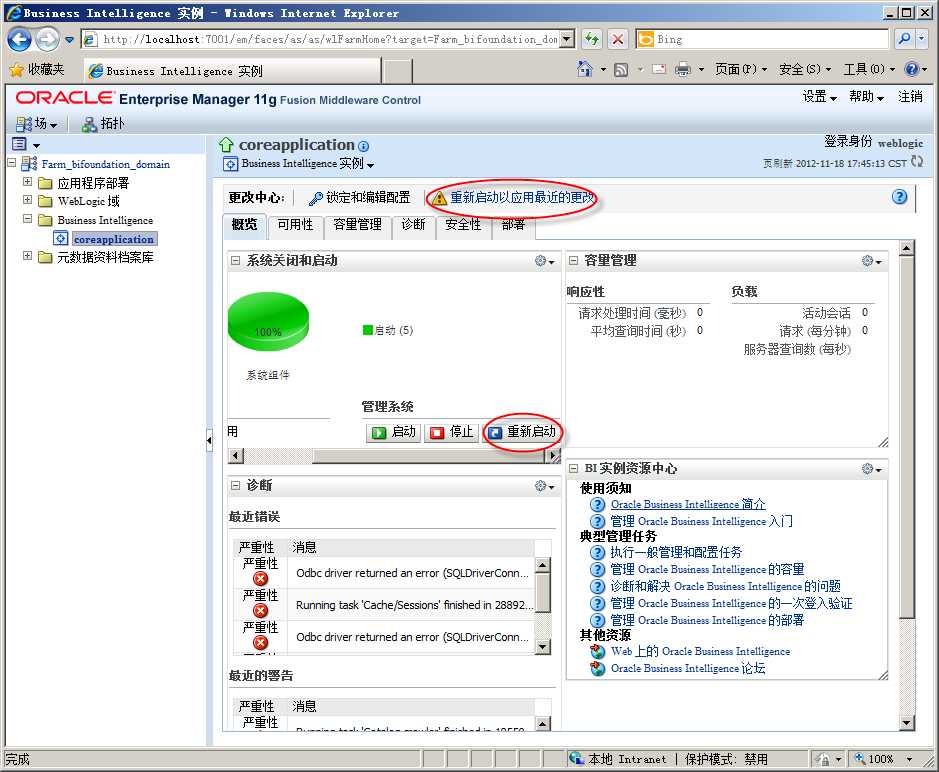Switch to the 容量管理 tab
939x772 pixels.
[x=358, y=225]
